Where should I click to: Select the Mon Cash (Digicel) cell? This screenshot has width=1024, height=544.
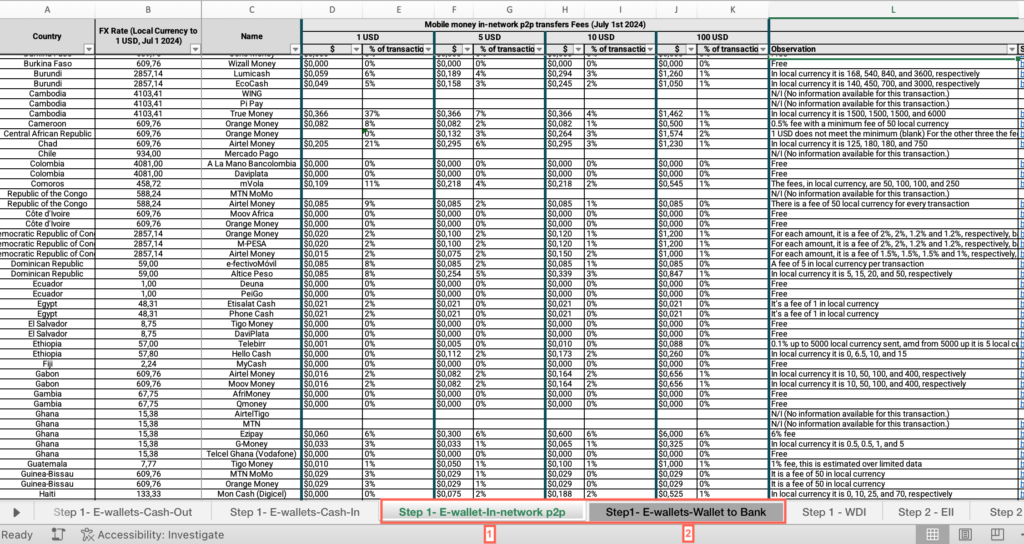tap(251, 494)
